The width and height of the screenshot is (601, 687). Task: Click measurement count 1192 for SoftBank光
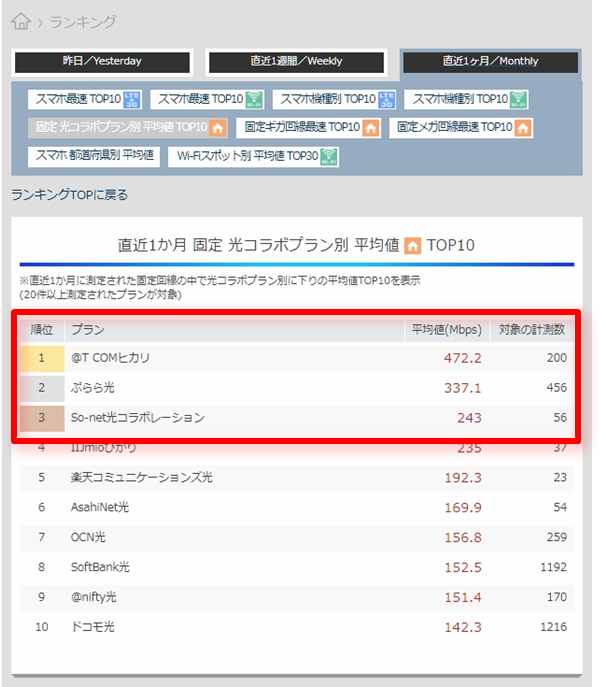click(553, 567)
